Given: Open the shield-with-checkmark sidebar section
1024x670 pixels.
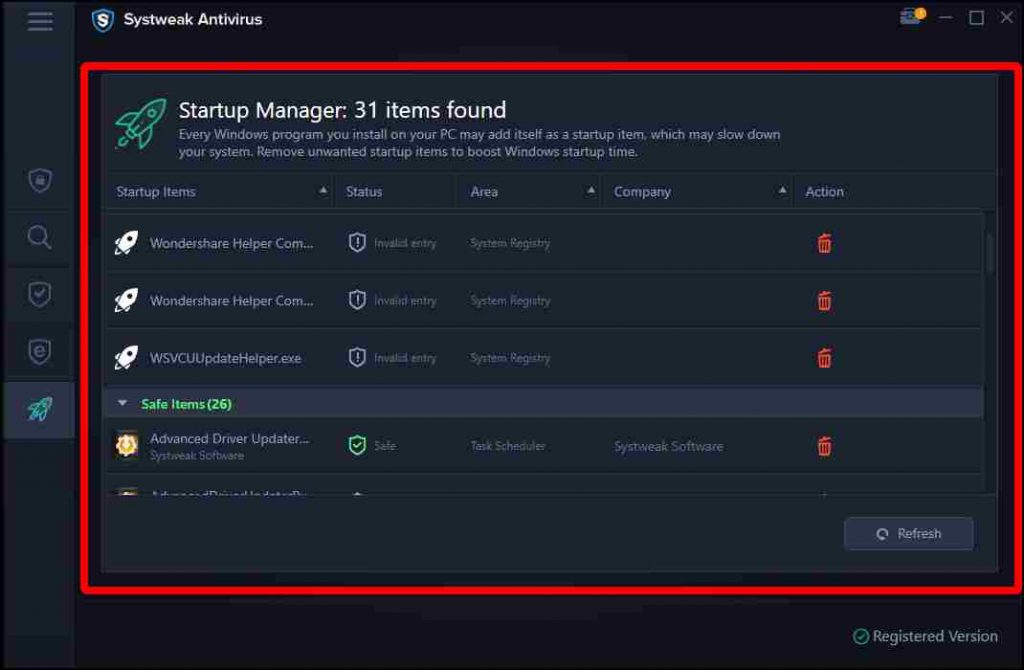Looking at the screenshot, I should pos(40,294).
